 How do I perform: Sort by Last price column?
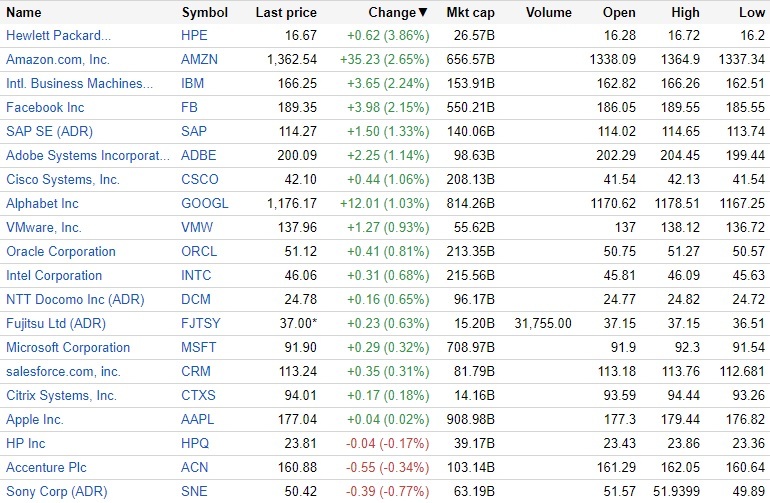click(x=286, y=13)
